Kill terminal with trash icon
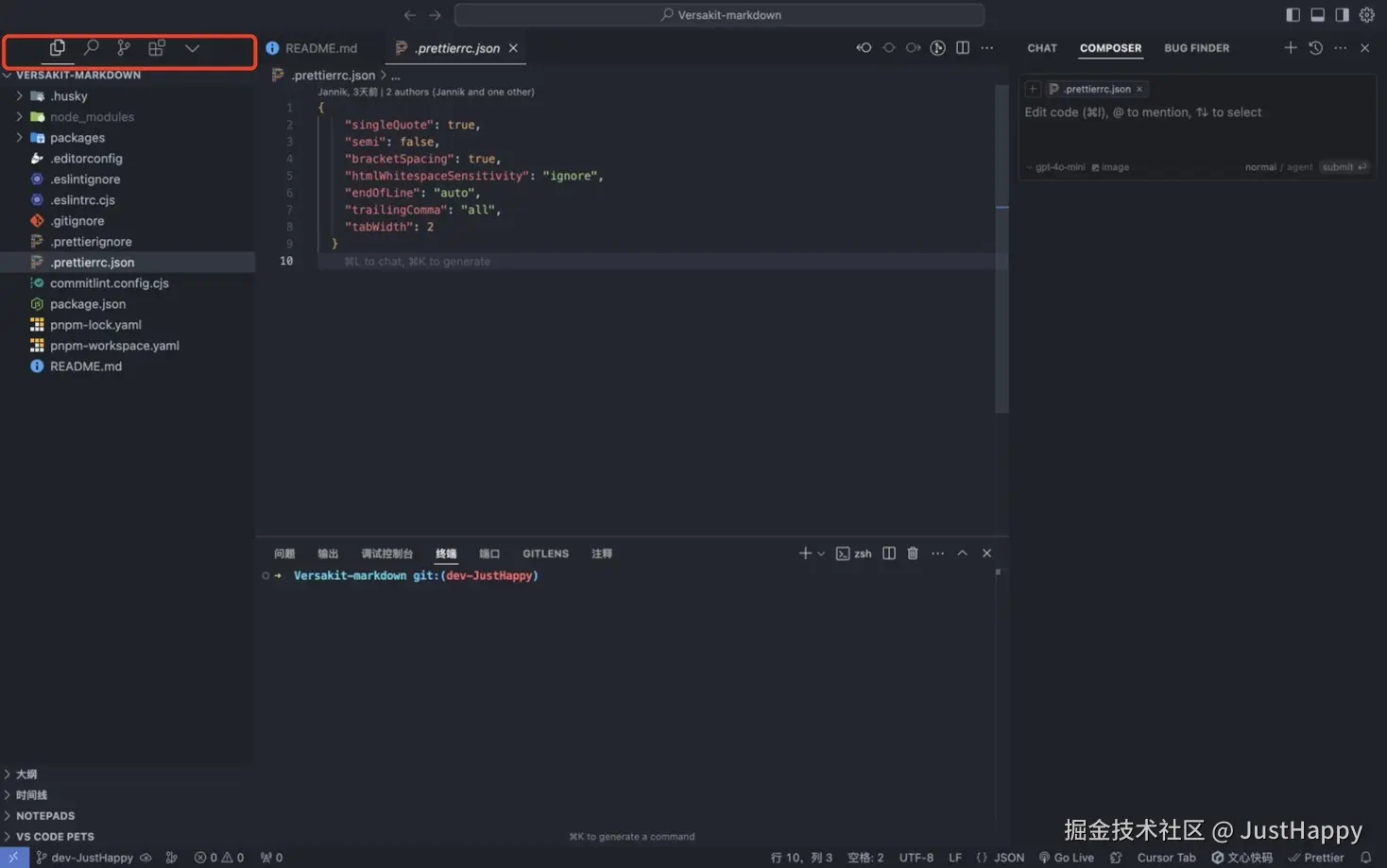This screenshot has height=868, width=1387. point(913,553)
